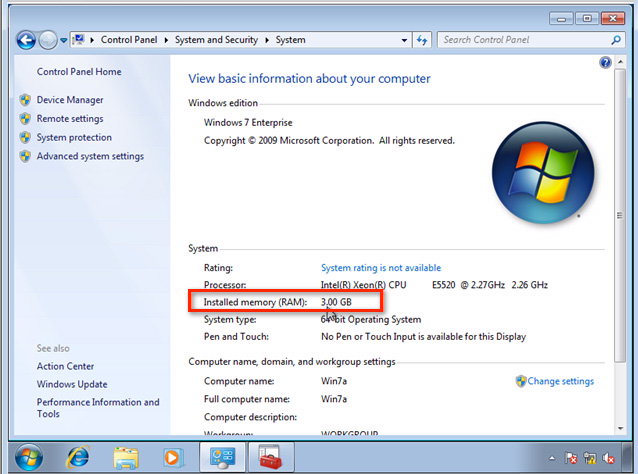Click the Action Center flag tray icon
The height and width of the screenshot is (474, 638).
pyautogui.click(x=571, y=458)
